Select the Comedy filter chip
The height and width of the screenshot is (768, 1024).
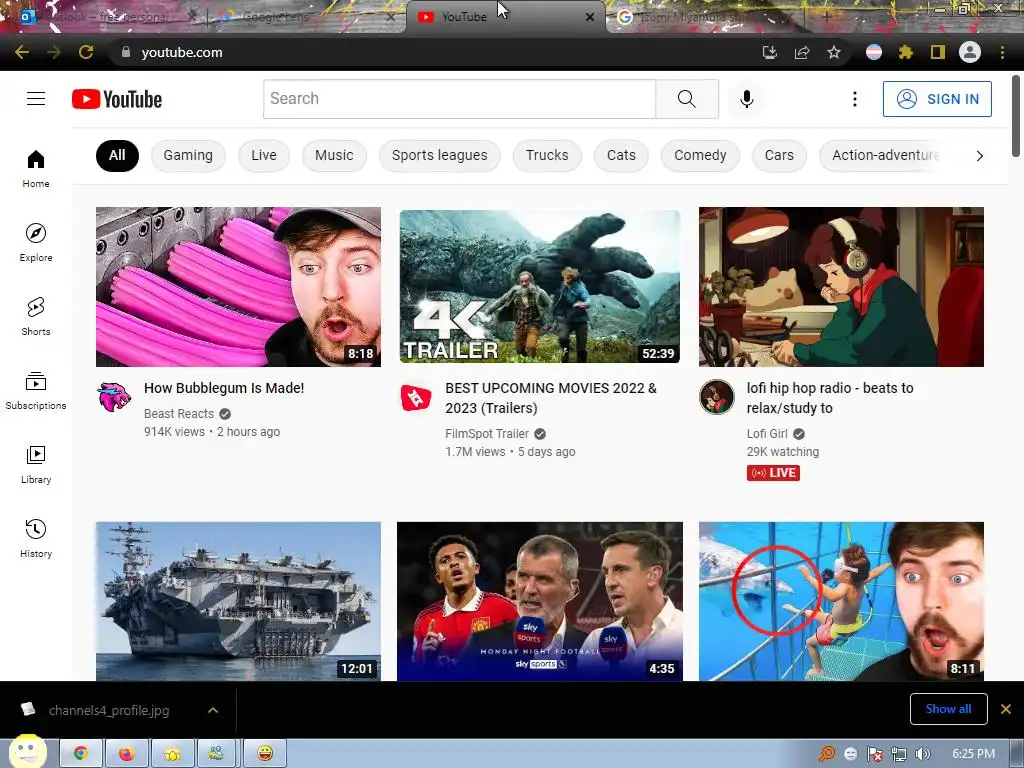pos(700,155)
